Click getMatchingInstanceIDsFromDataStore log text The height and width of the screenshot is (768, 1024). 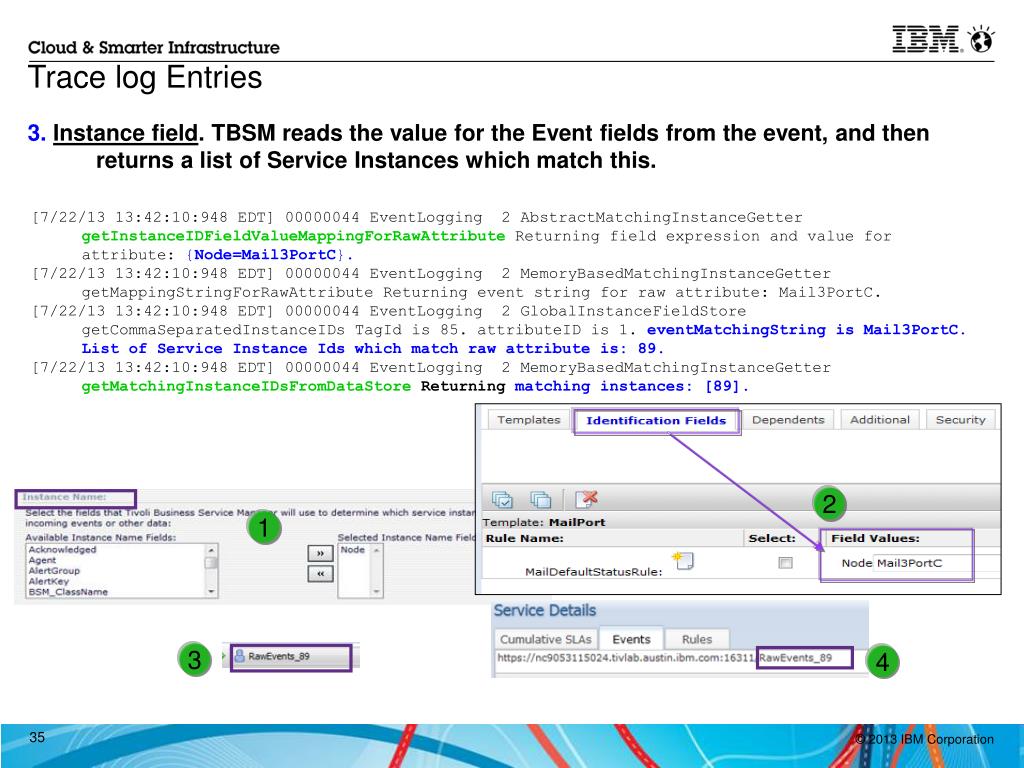point(246,386)
